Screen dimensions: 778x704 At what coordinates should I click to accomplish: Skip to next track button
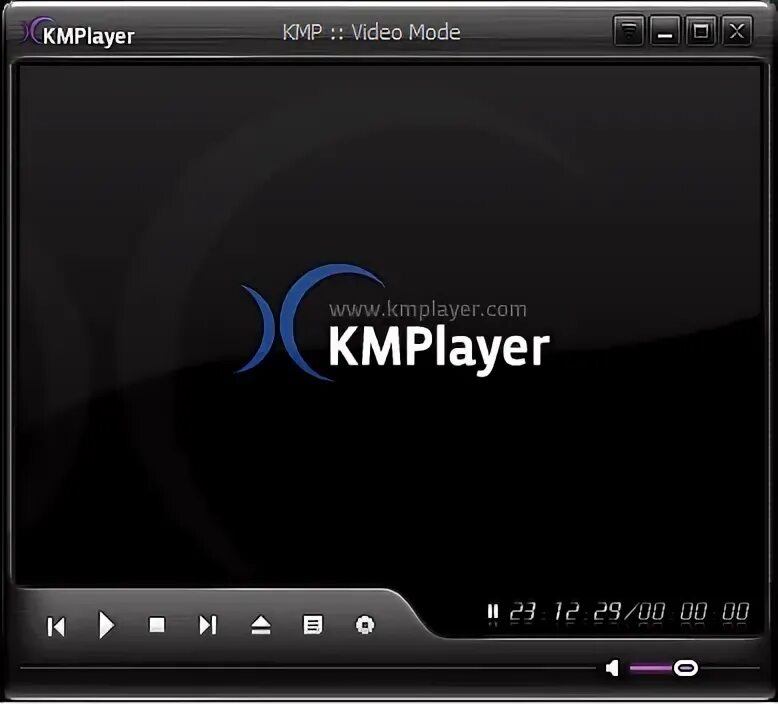pos(207,625)
